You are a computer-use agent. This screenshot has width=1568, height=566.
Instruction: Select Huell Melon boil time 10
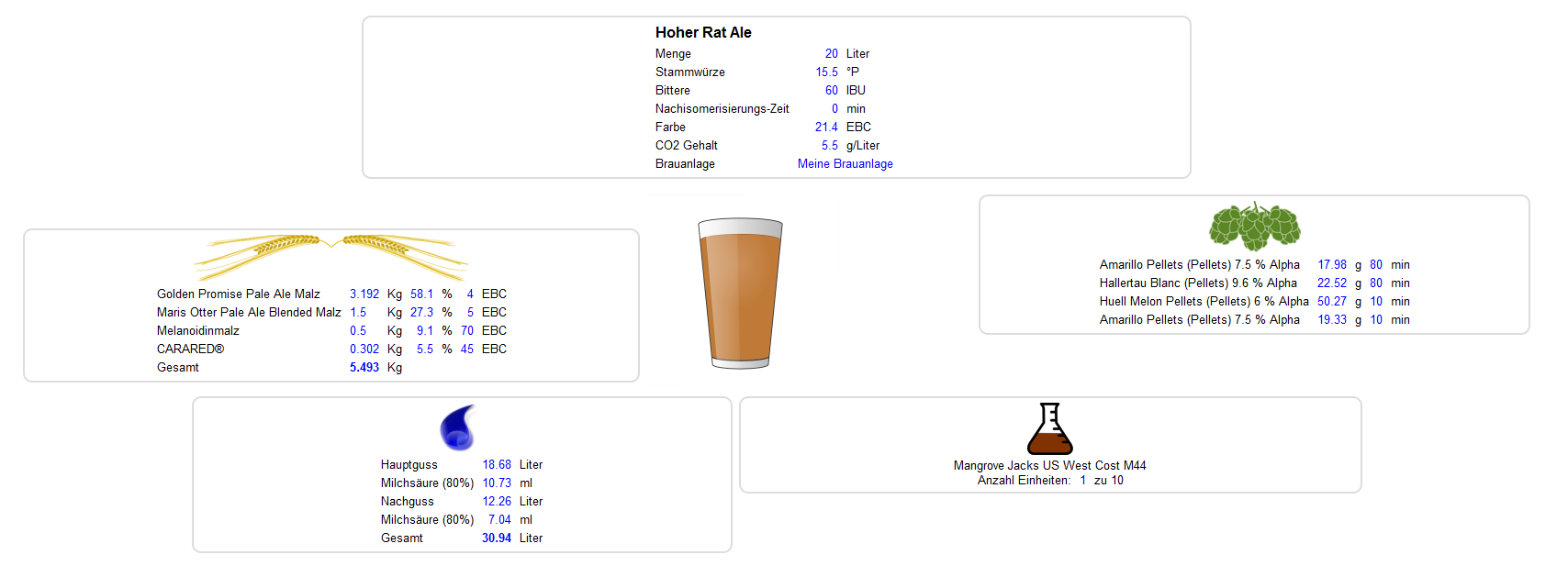[x=1376, y=302]
